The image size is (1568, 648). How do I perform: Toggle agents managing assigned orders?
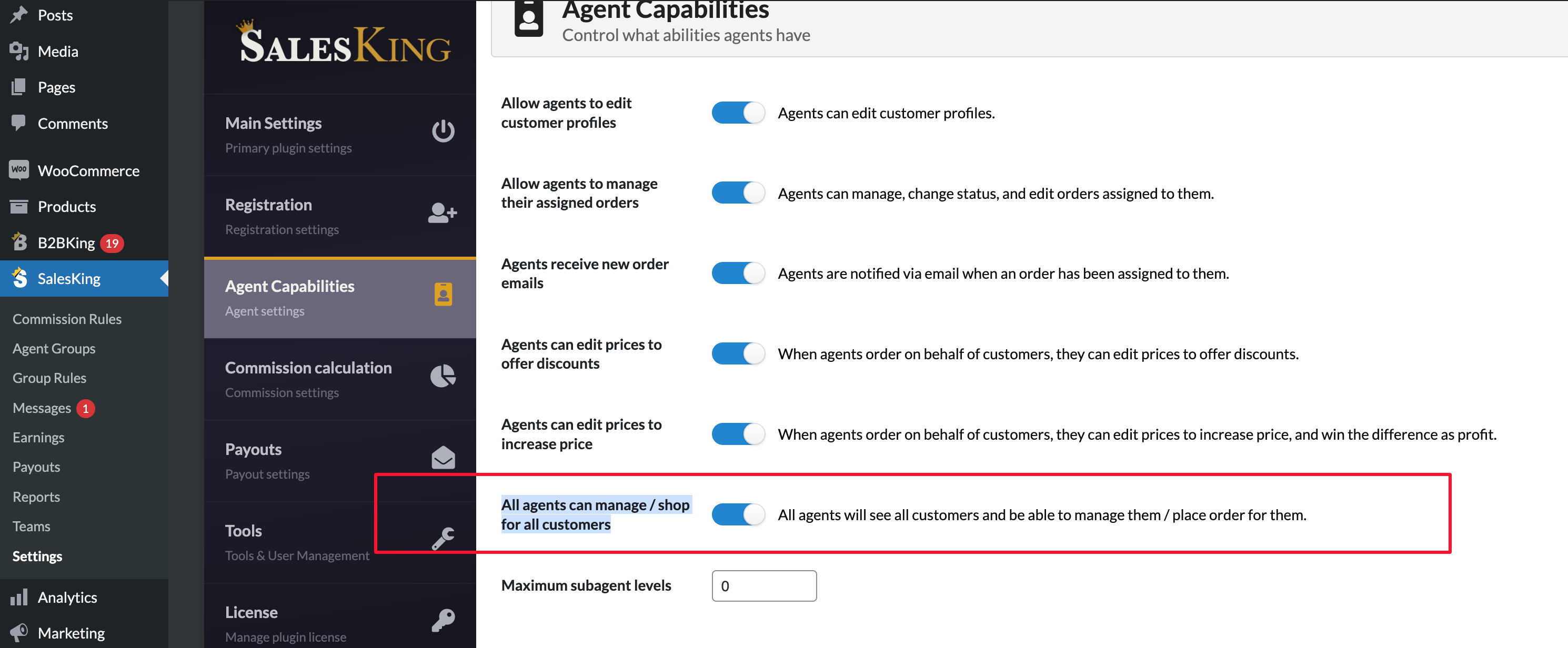738,193
